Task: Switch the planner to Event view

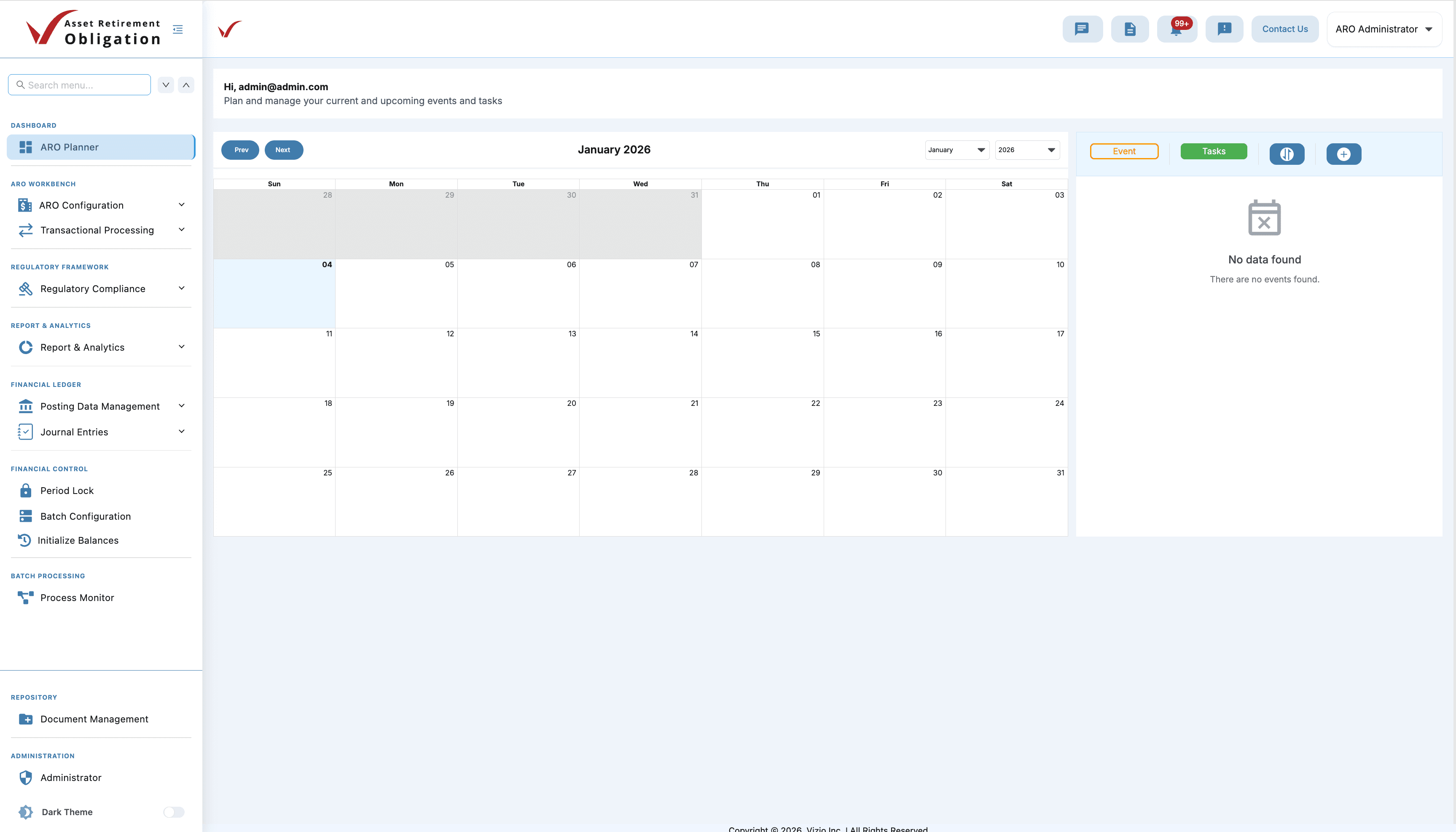Action: coord(1123,151)
